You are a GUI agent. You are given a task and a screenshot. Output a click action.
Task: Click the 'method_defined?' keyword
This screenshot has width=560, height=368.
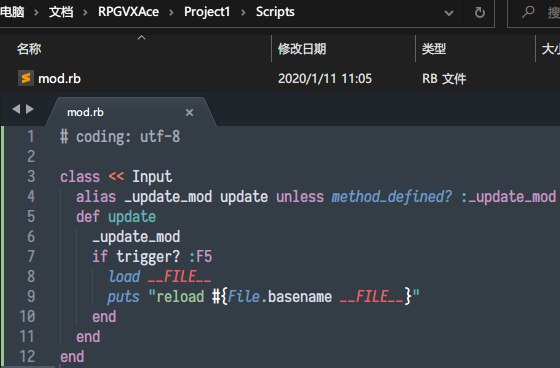click(392, 197)
